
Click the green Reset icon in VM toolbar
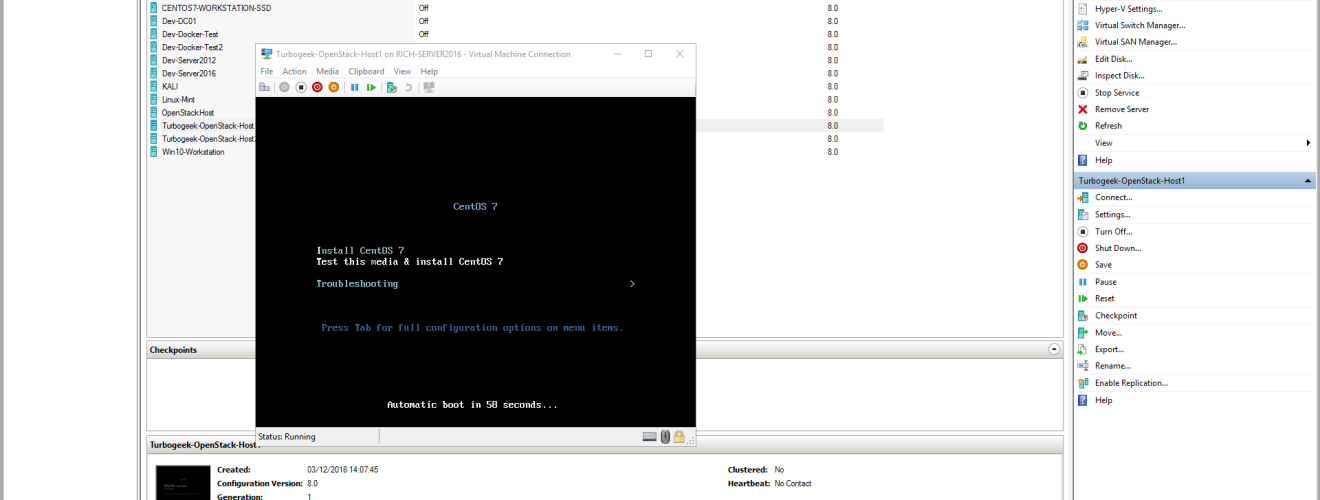(371, 88)
